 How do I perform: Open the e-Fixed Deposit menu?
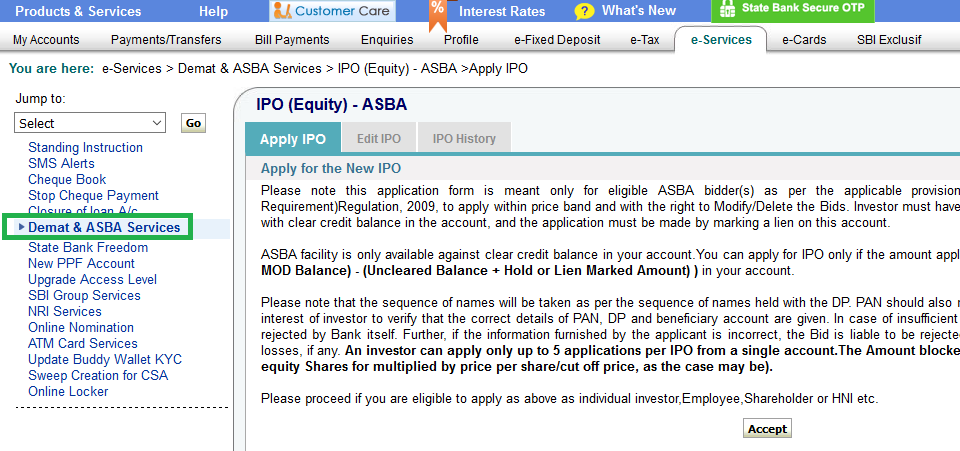click(x=557, y=40)
